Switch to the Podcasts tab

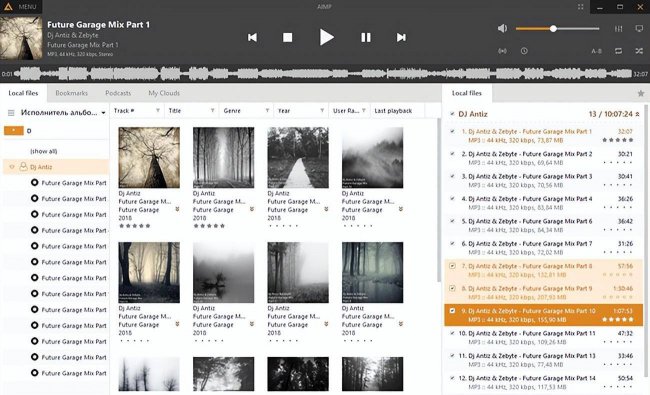[x=118, y=93]
